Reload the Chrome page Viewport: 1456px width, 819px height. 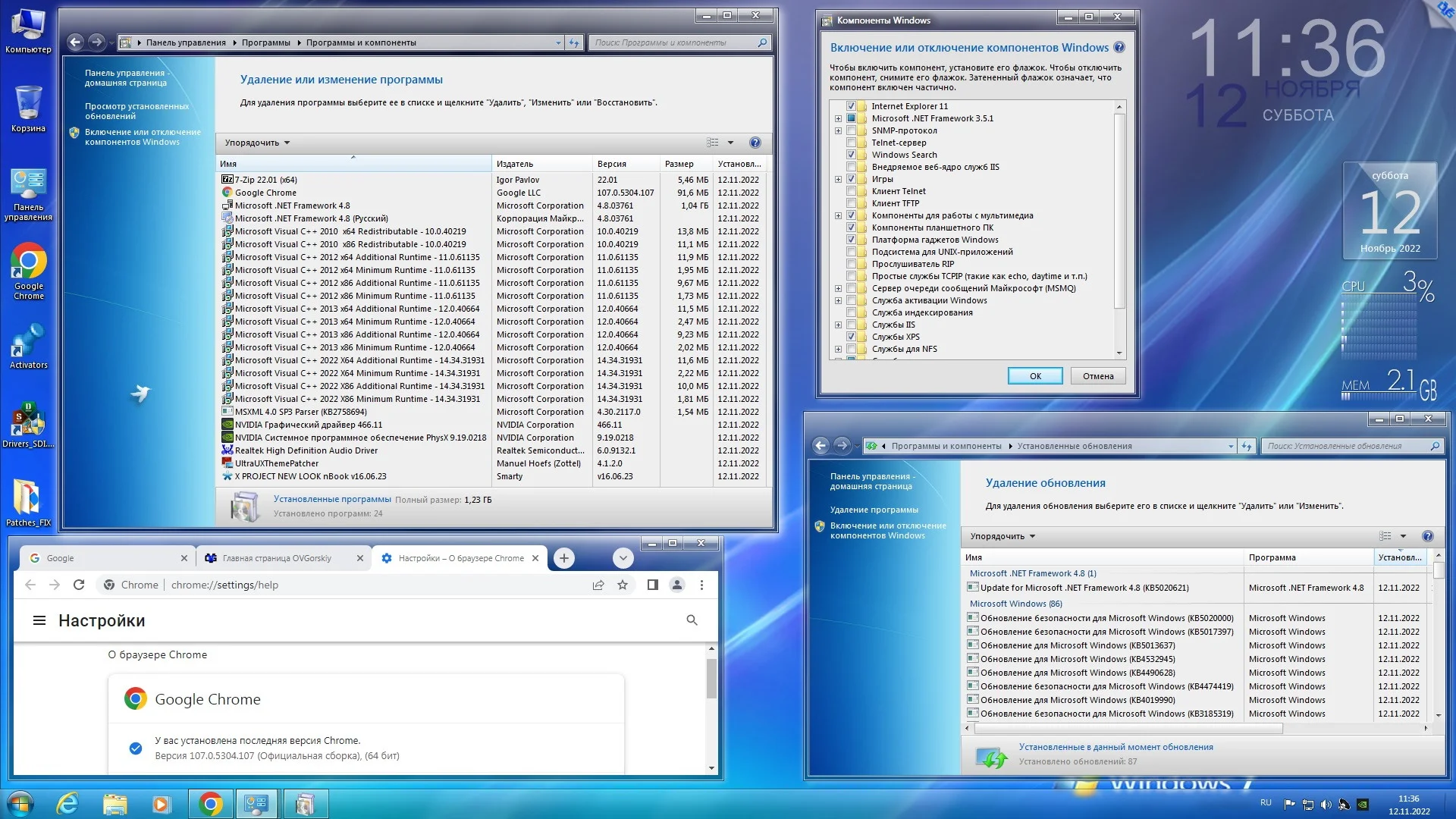coord(79,585)
